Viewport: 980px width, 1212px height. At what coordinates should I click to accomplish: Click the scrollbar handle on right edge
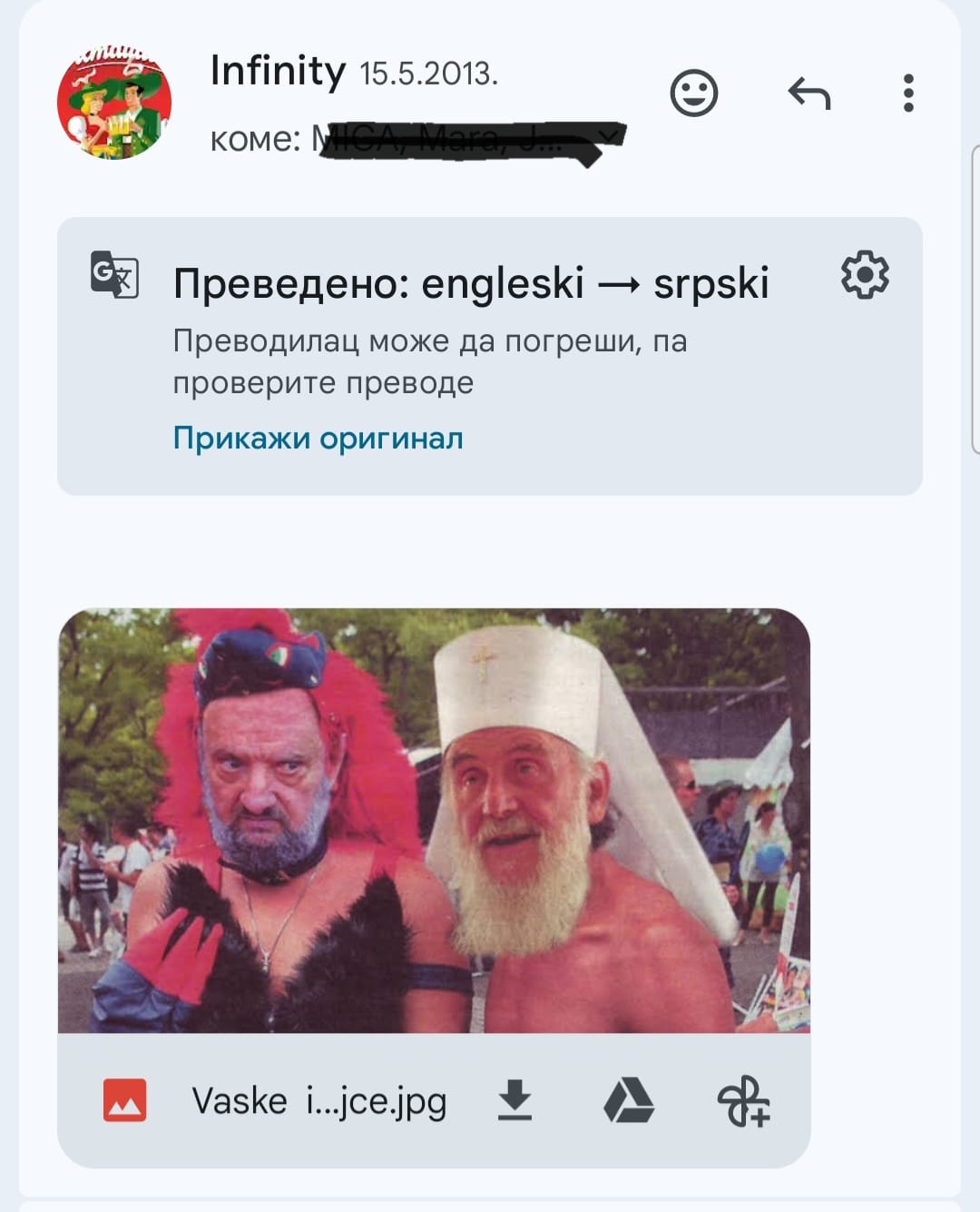(975, 299)
